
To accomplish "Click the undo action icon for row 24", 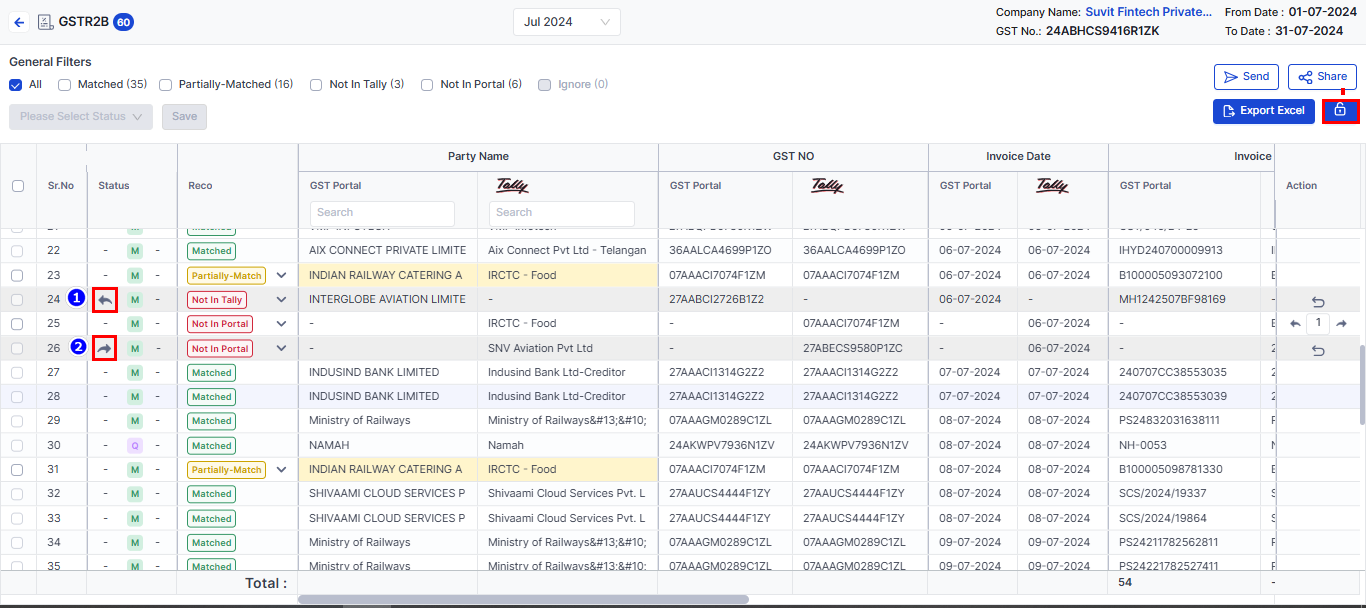I will [1318, 301].
